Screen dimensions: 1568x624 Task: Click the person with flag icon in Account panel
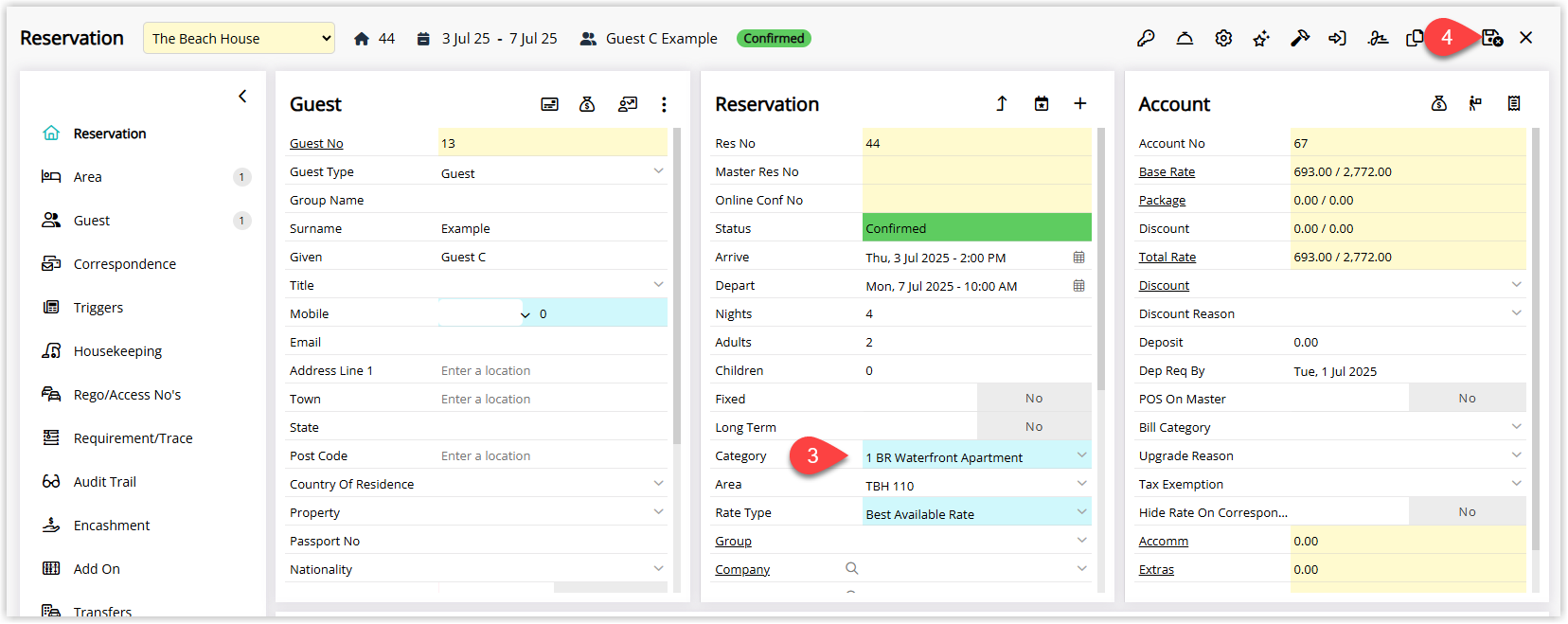1475,104
